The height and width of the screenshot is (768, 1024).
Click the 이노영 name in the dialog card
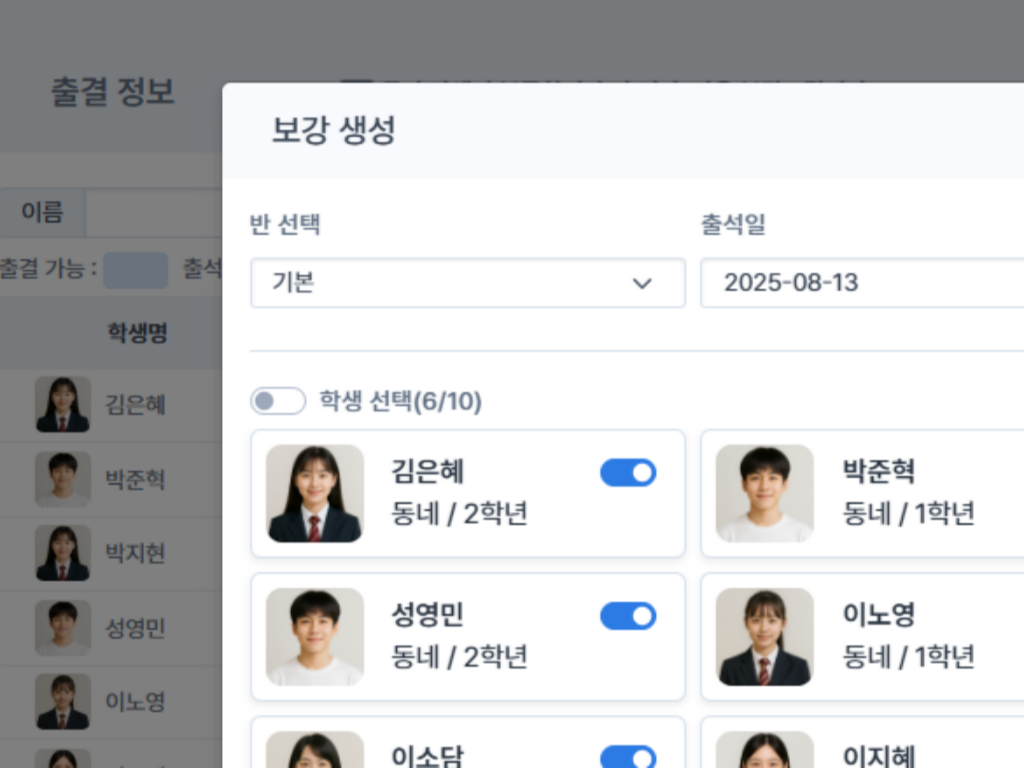point(878,614)
